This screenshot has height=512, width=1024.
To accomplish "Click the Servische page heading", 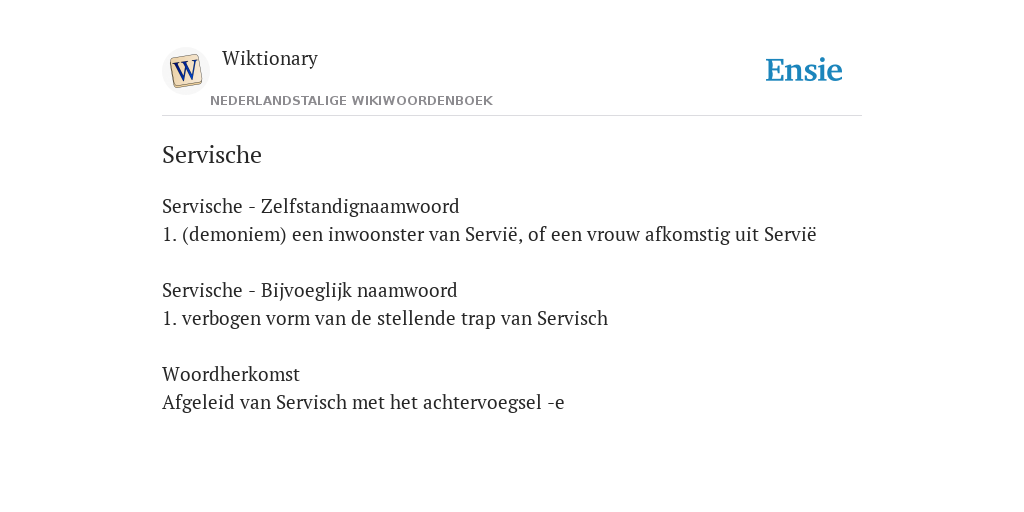I will point(212,155).
